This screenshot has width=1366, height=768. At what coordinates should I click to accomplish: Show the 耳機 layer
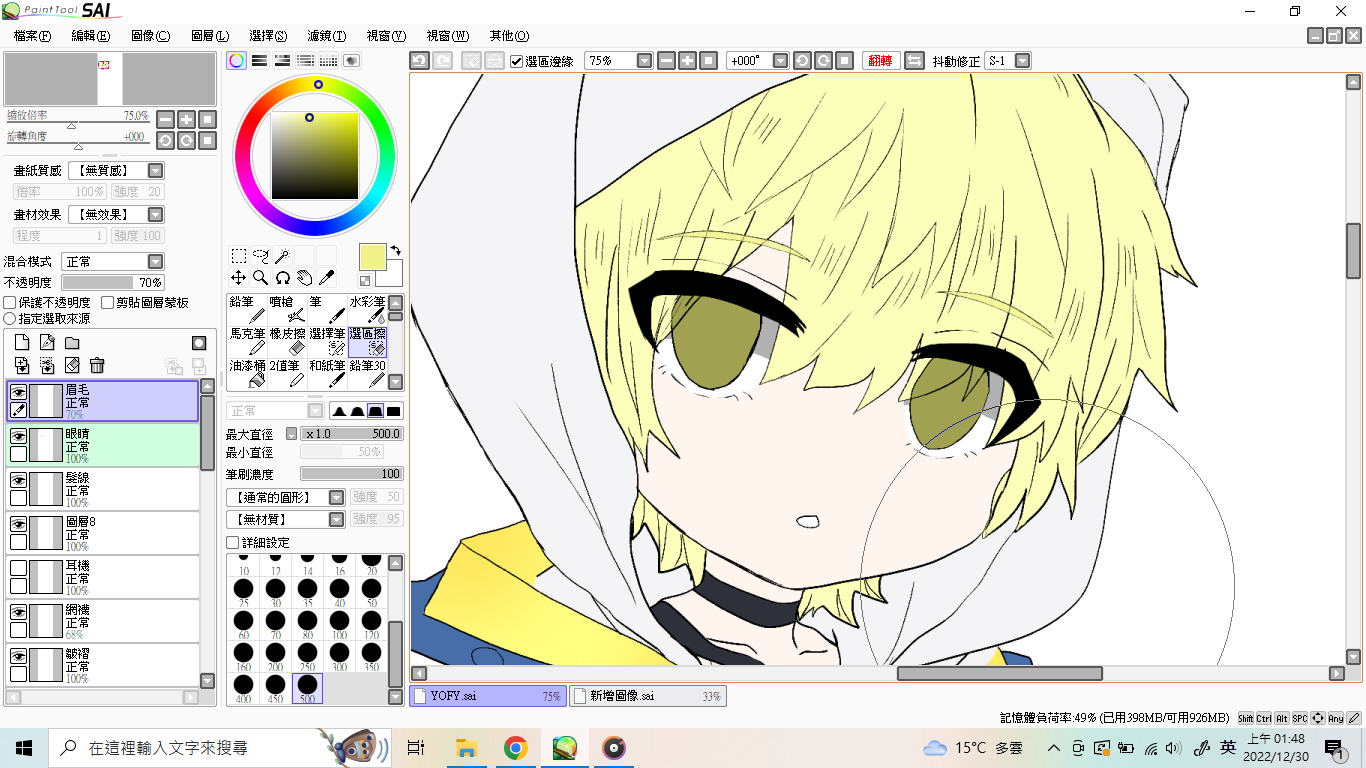(18, 568)
